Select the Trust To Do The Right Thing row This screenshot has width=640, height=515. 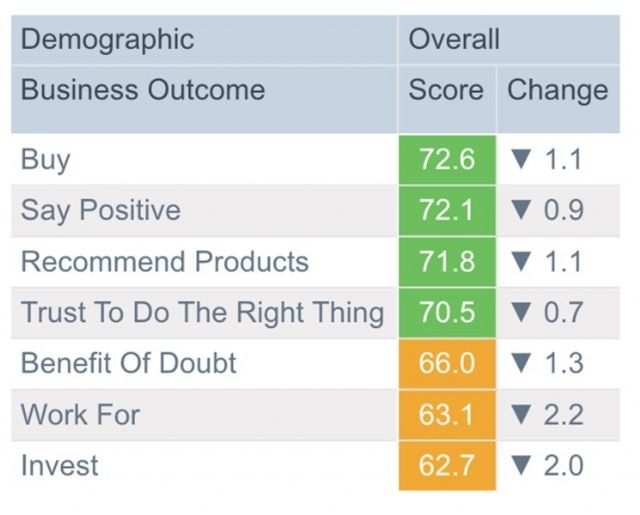click(202, 313)
